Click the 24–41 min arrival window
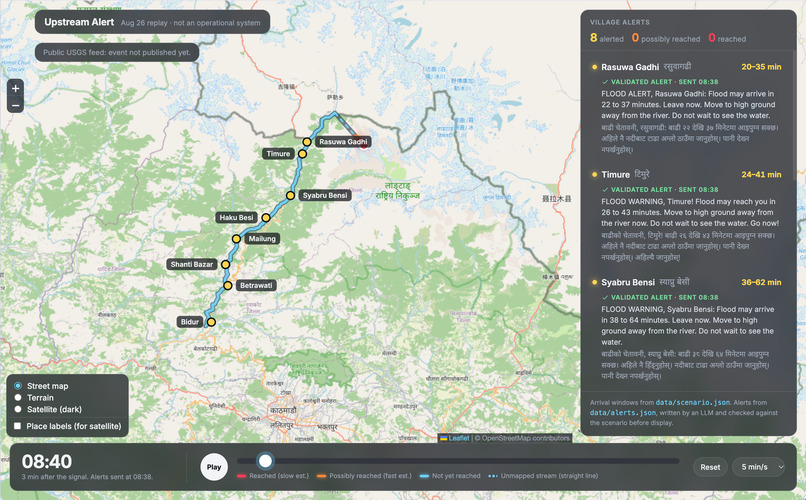The image size is (806, 500). pyautogui.click(x=761, y=175)
